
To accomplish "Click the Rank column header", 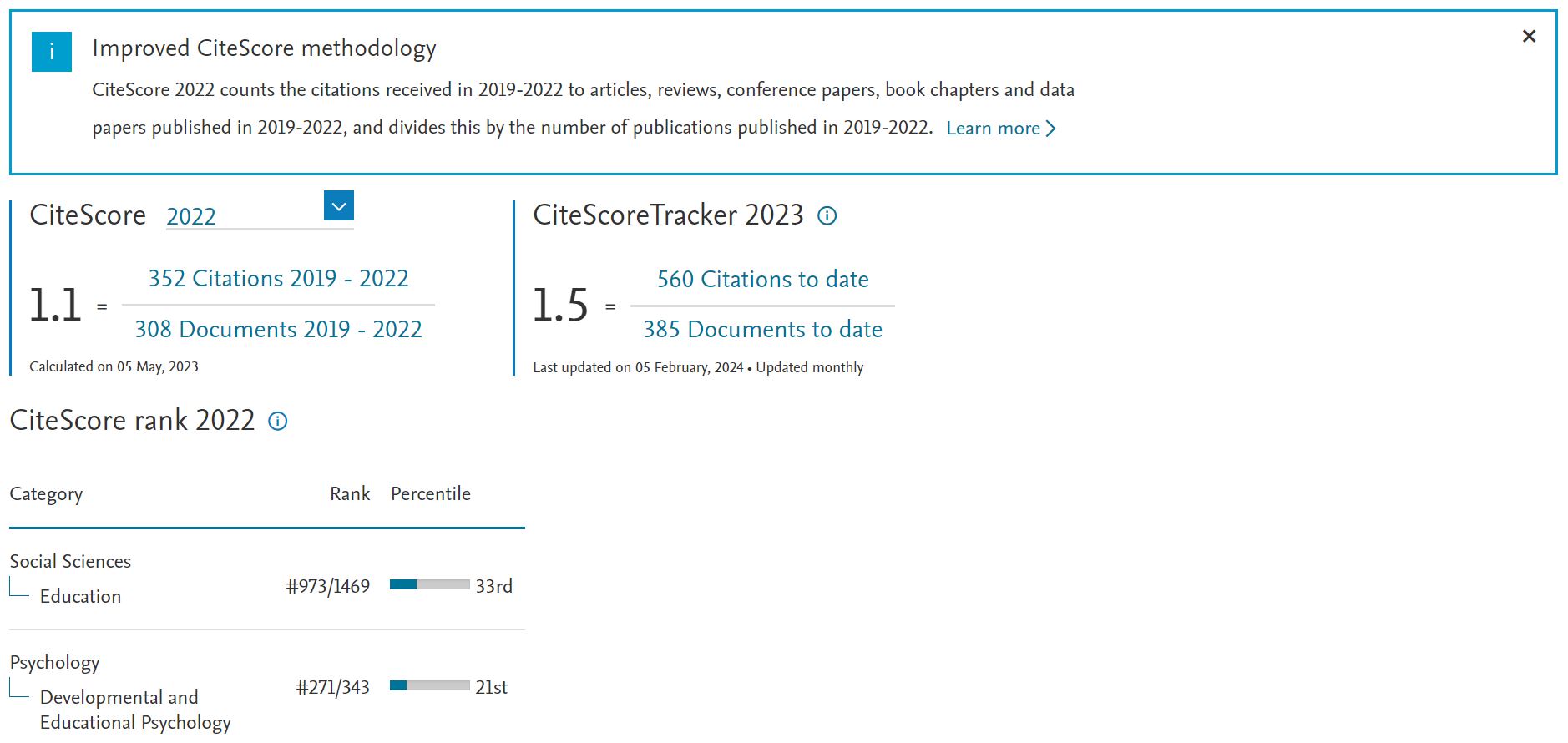I will pos(350,493).
